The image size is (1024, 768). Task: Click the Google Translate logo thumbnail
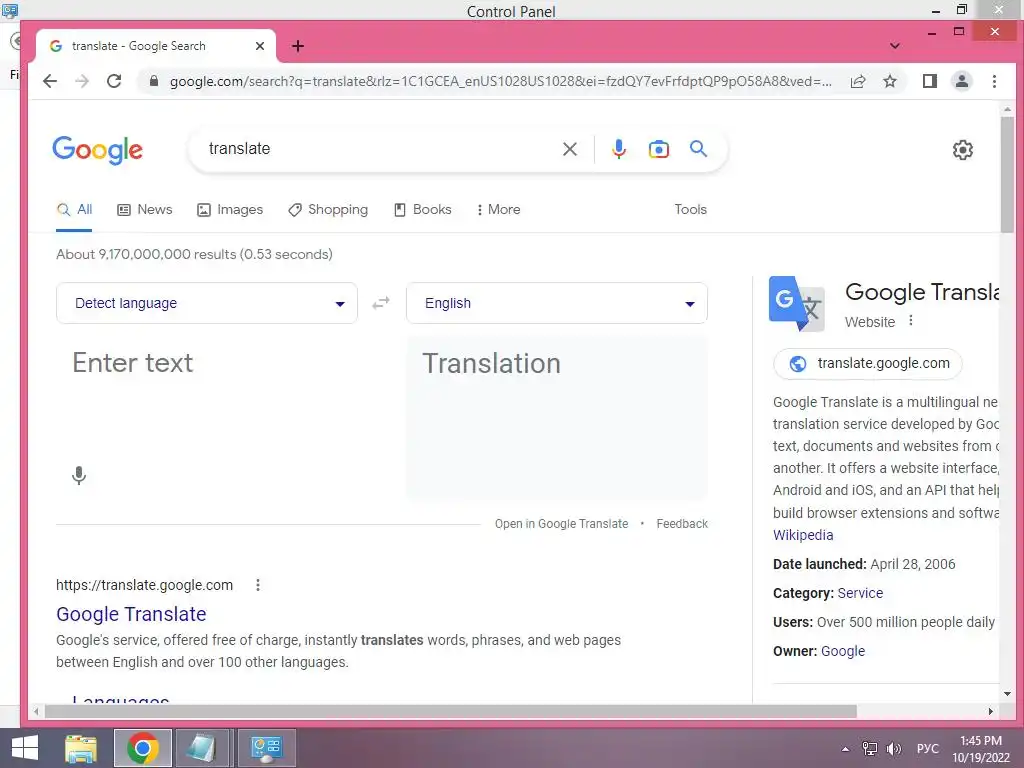point(797,304)
